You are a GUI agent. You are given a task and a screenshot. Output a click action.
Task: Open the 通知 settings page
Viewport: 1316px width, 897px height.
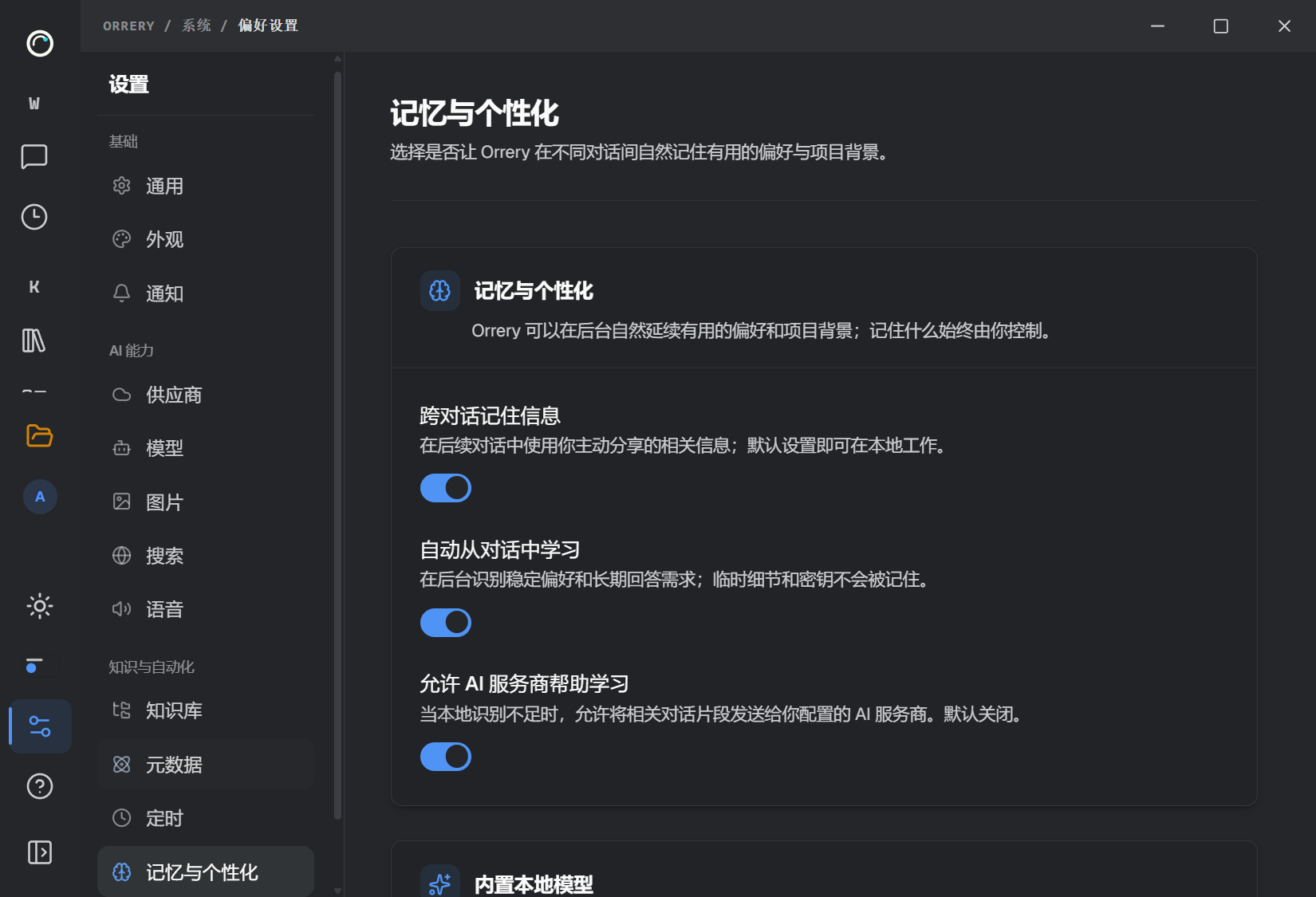(206, 293)
